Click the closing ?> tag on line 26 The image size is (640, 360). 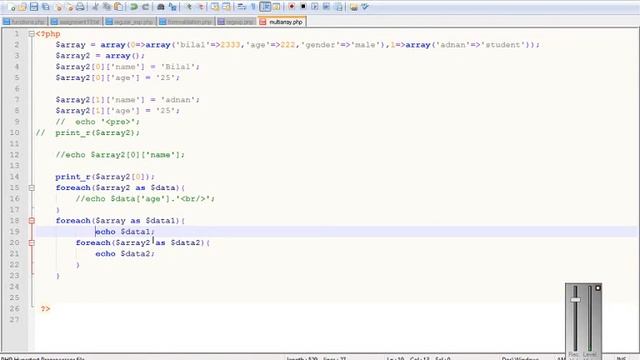click(x=45, y=309)
